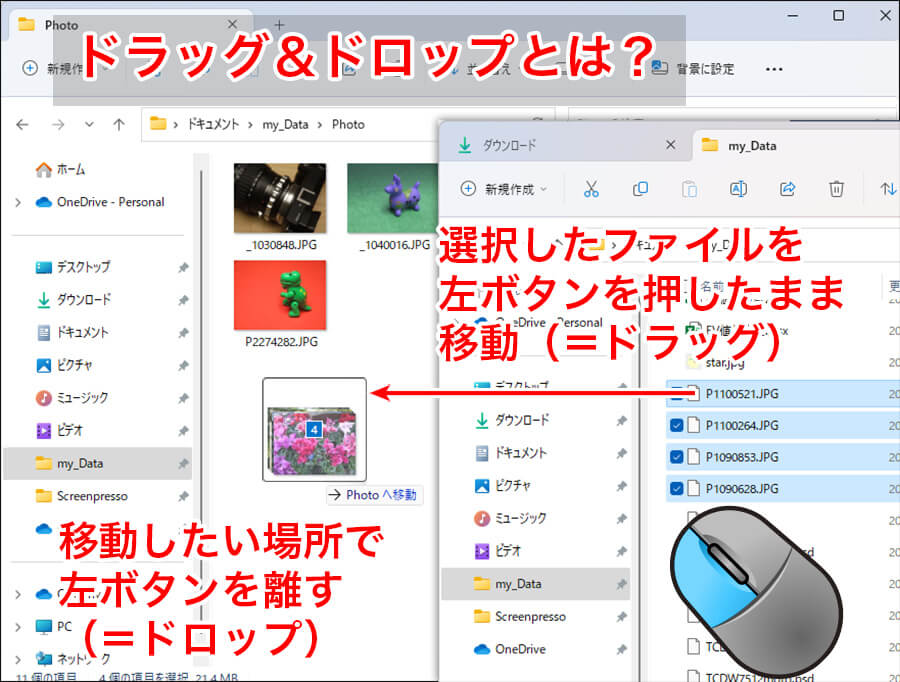Click the Cut scissors icon in my_Data window
This screenshot has height=682, width=900.
click(591, 189)
